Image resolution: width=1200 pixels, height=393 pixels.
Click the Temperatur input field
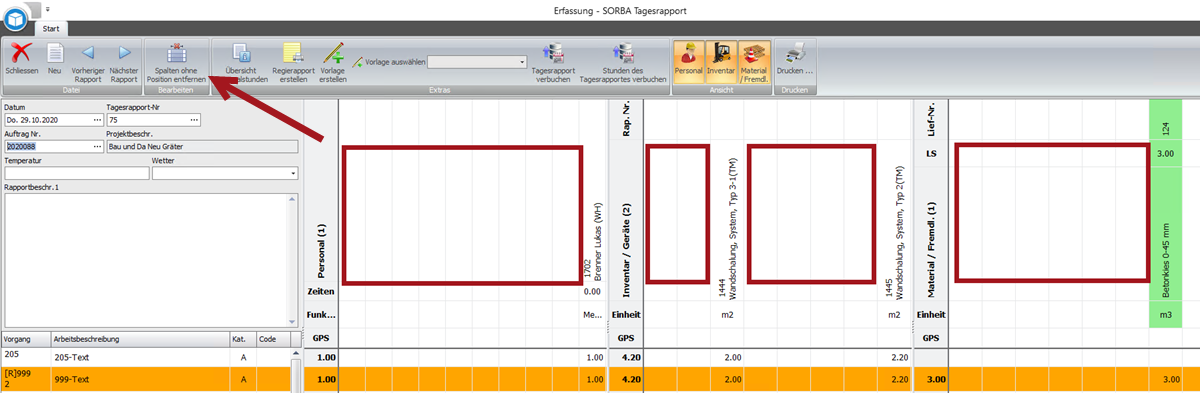(76, 174)
